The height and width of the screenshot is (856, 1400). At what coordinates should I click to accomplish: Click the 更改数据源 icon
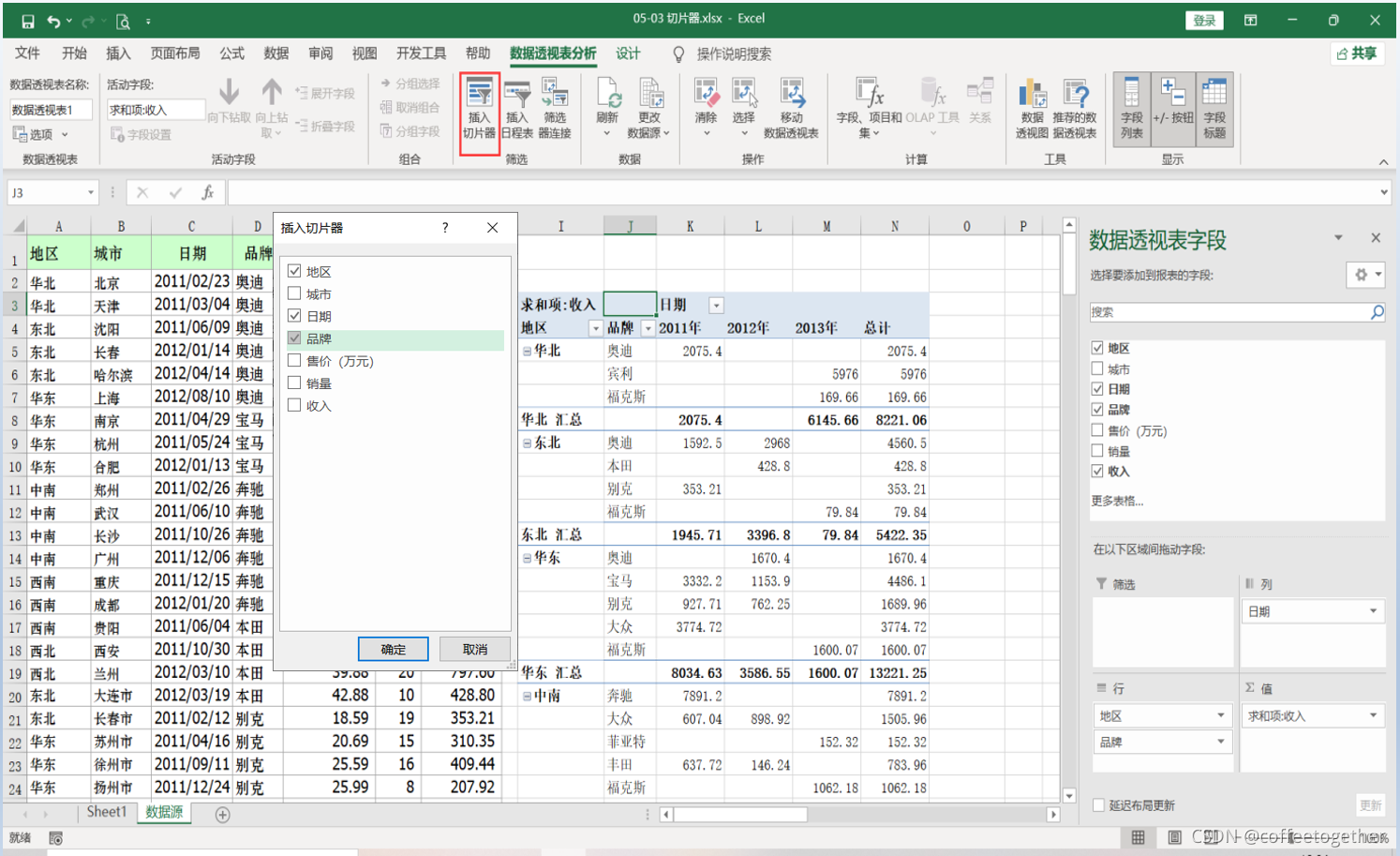click(649, 109)
